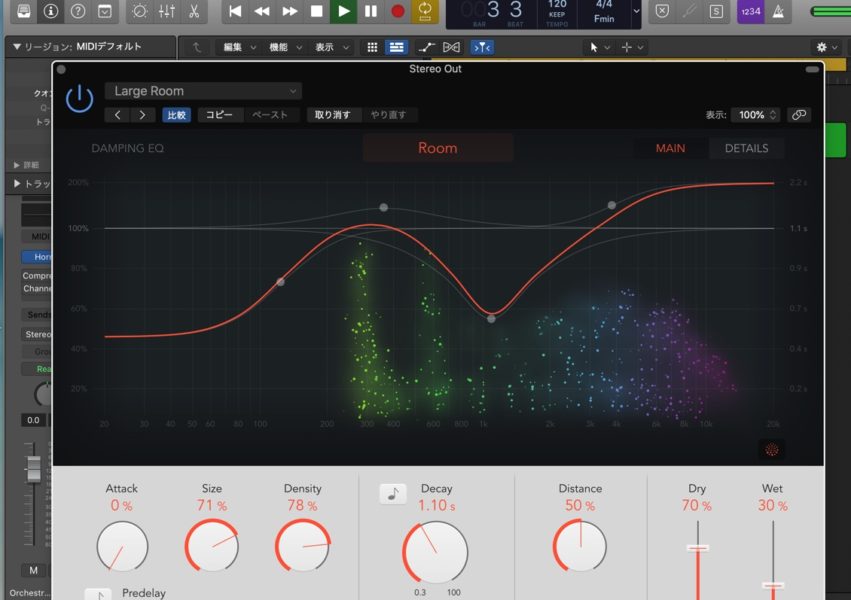Screen dimensions: 851x600
Task: Open the 機能 menu
Action: pos(285,48)
